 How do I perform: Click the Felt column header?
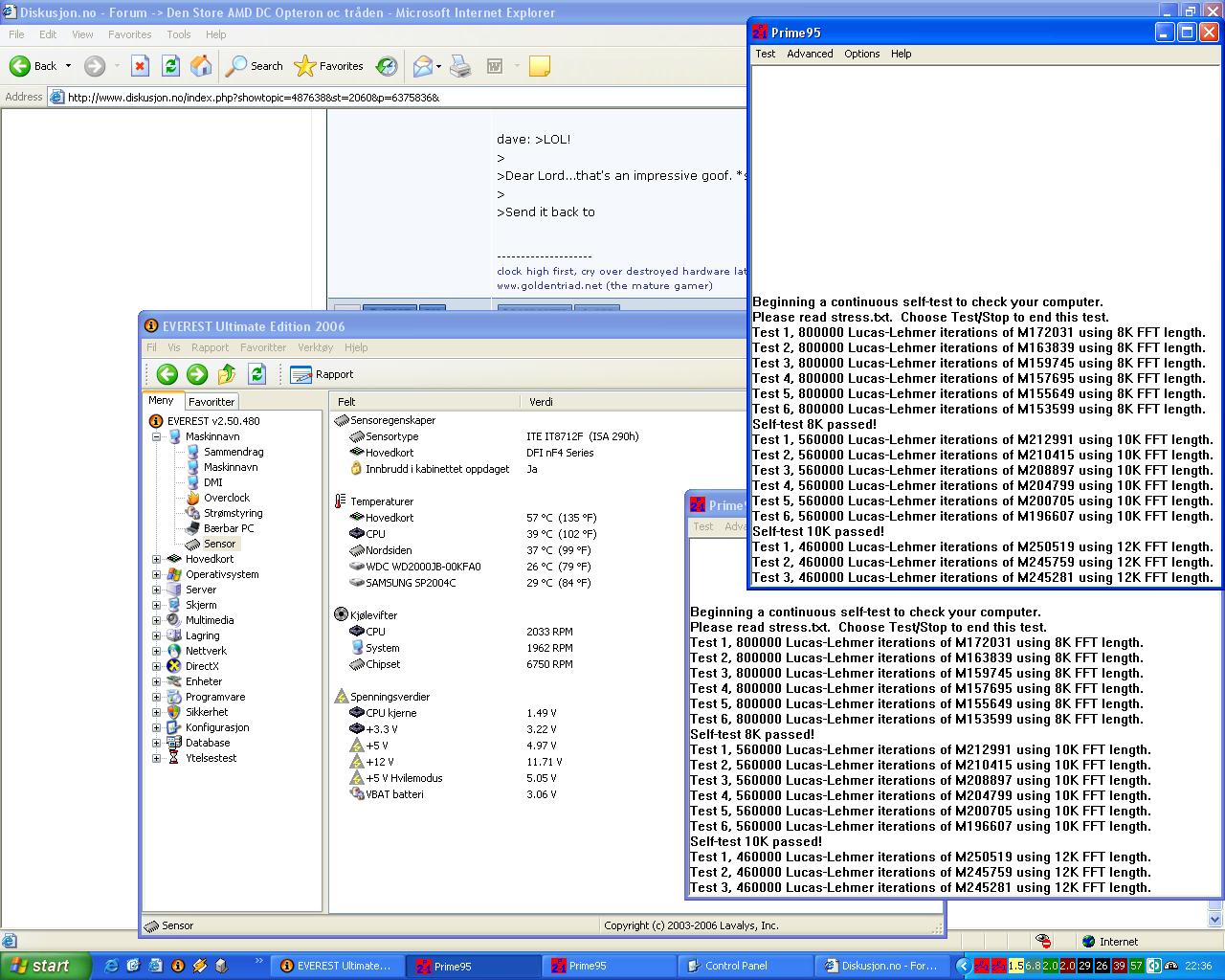click(x=425, y=402)
